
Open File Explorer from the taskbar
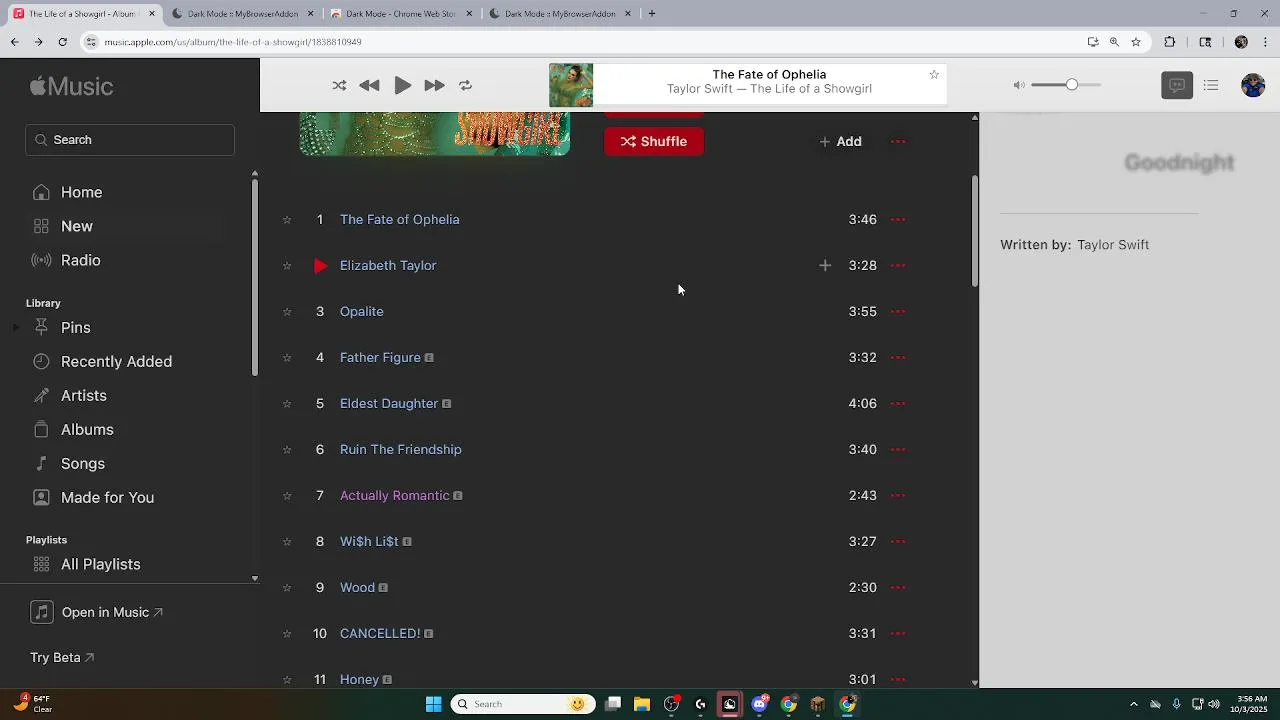click(642, 705)
